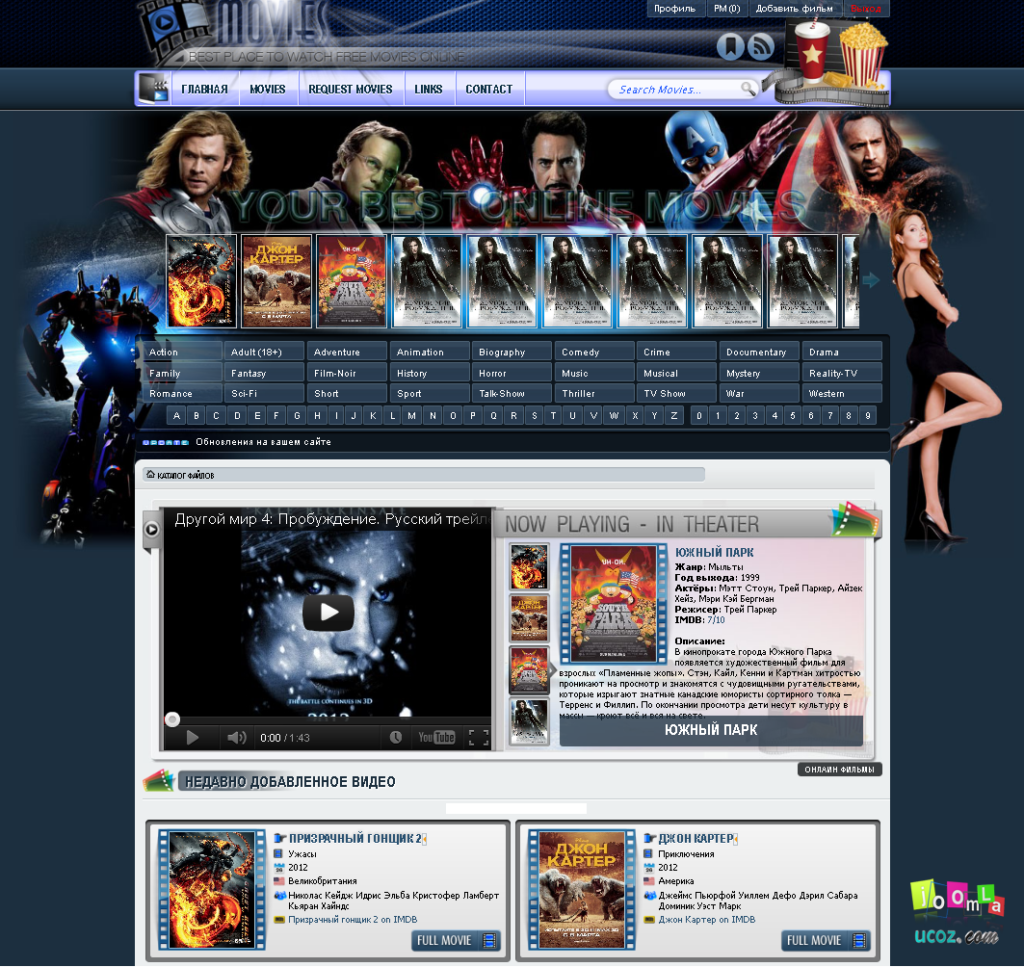Filter movies by letter M

click(x=412, y=415)
